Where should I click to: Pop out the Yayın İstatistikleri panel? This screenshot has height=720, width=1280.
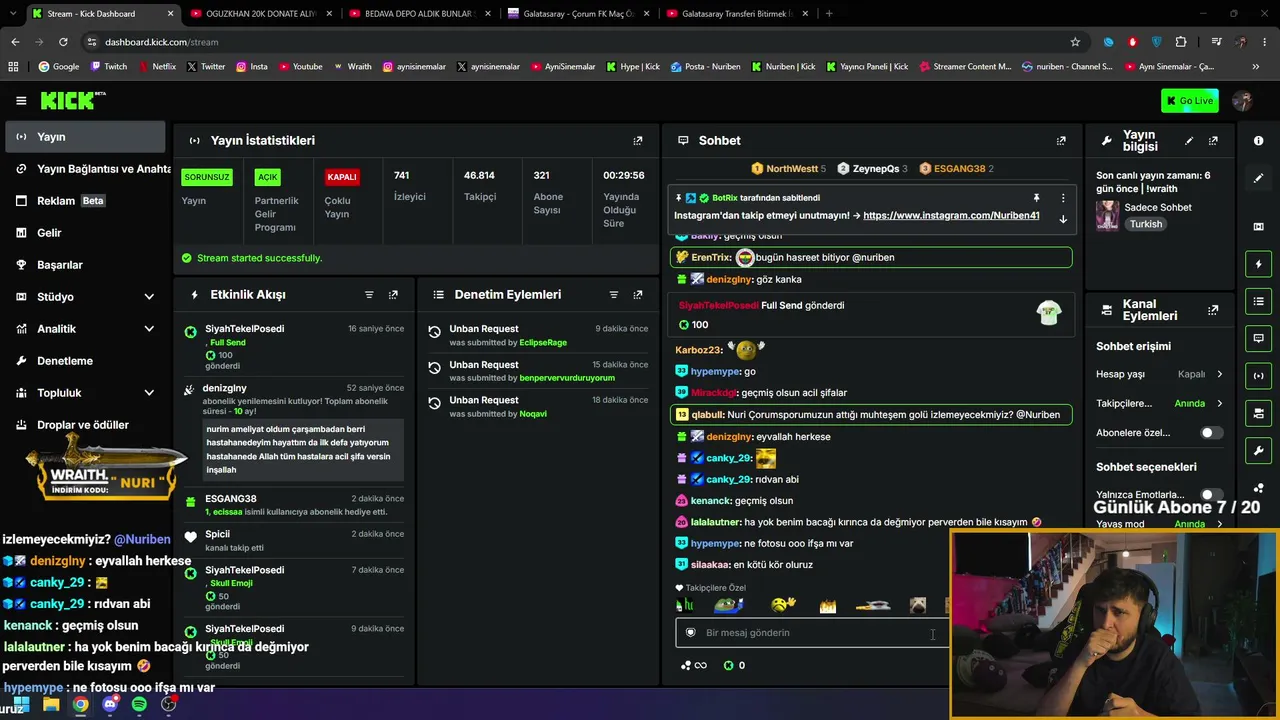tap(638, 141)
